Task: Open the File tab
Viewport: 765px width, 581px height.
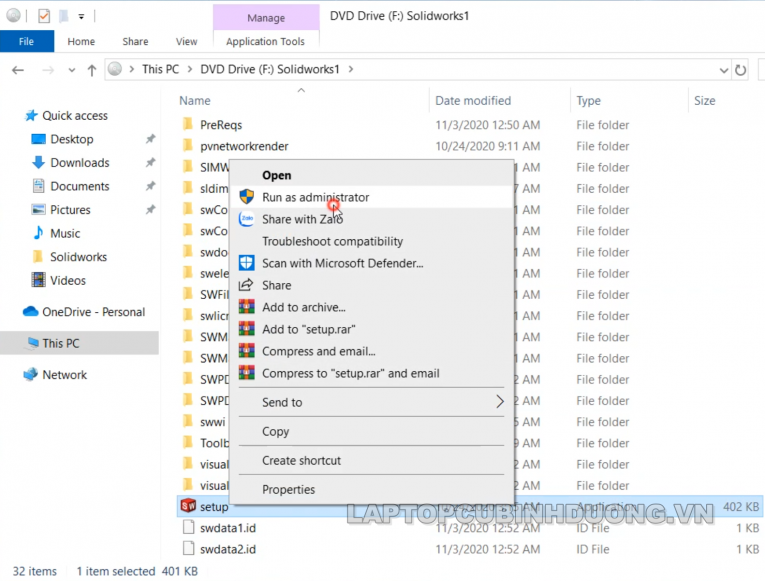Action: (x=27, y=41)
